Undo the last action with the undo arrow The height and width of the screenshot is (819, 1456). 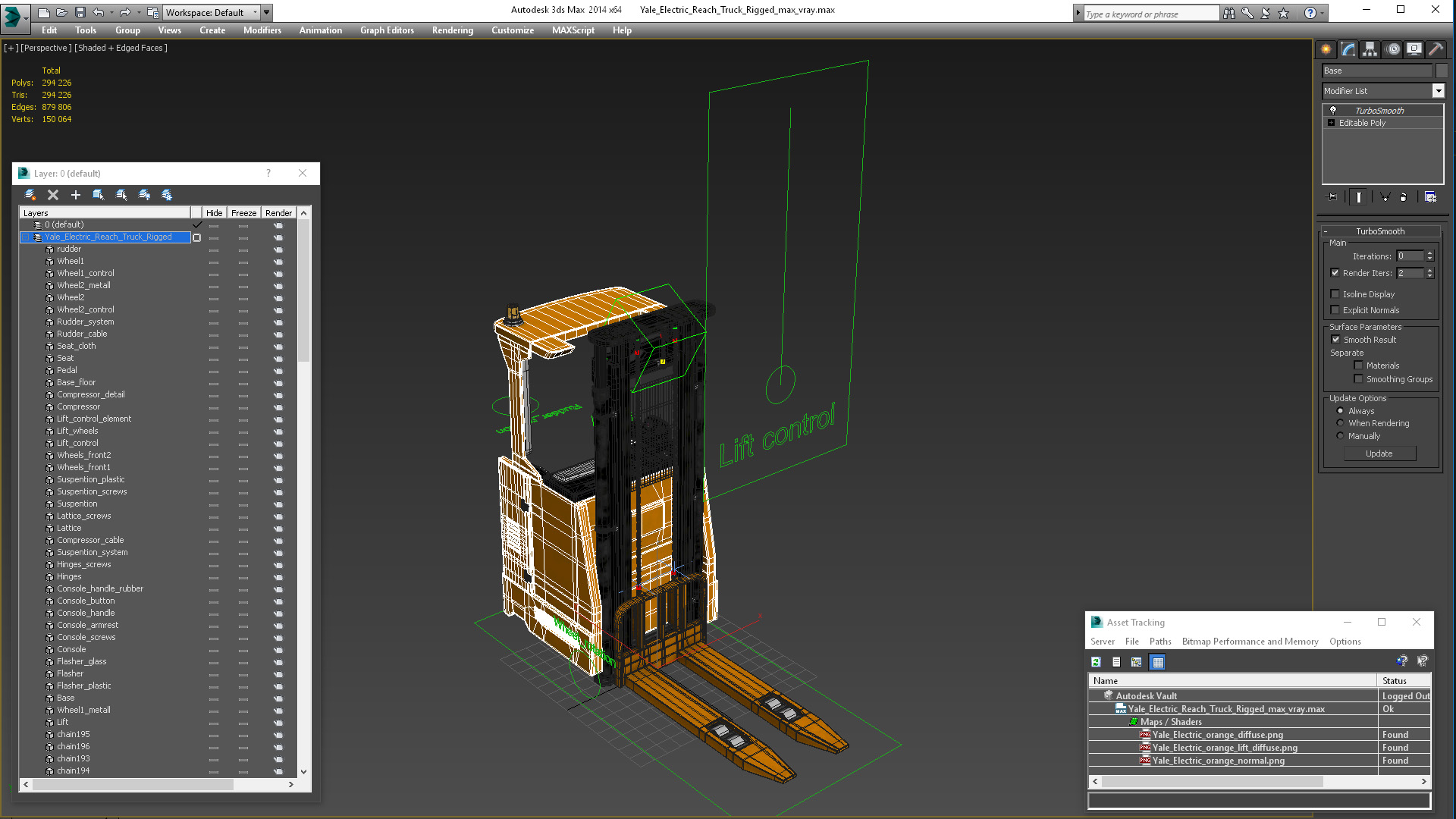pyautogui.click(x=98, y=12)
